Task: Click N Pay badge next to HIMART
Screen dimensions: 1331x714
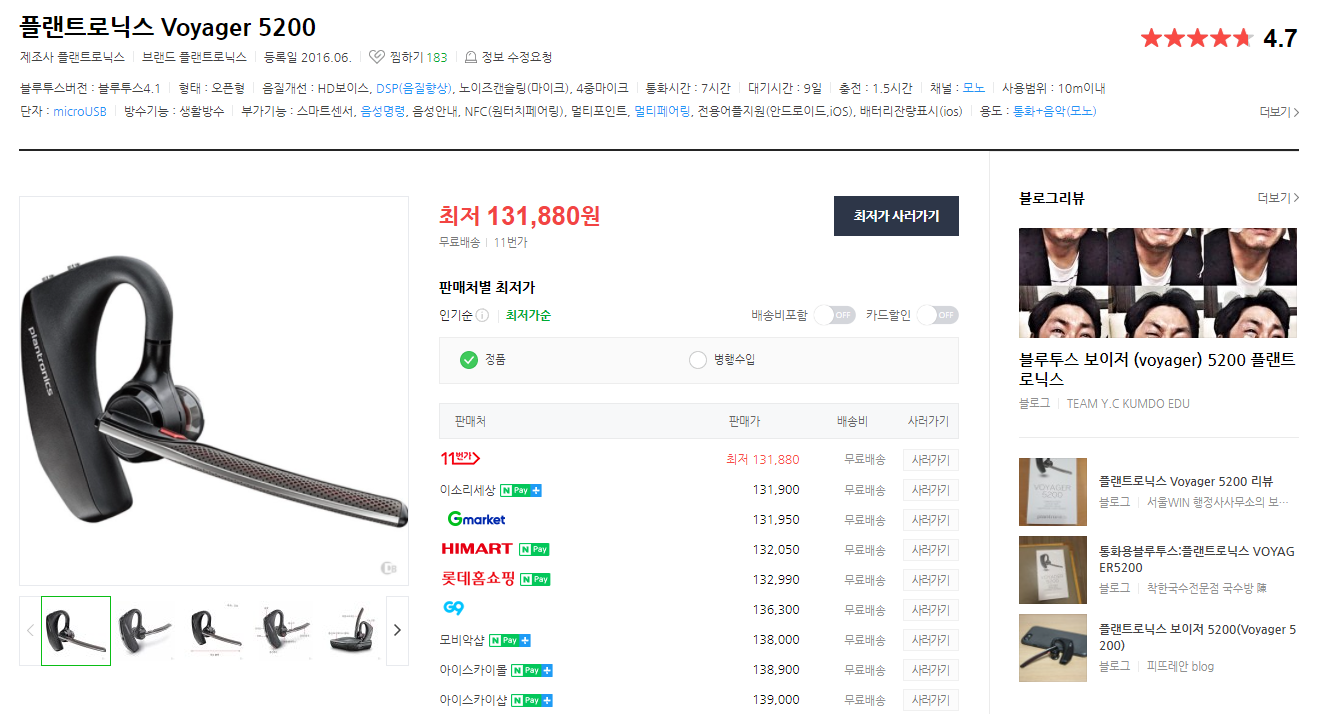Action: point(534,549)
